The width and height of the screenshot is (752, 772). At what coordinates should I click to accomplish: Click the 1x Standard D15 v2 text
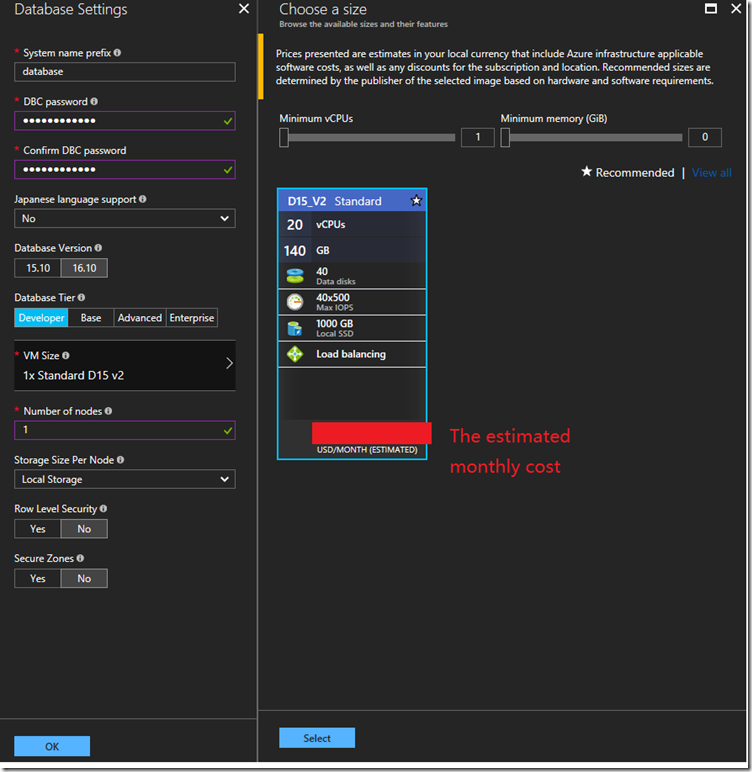click(73, 375)
